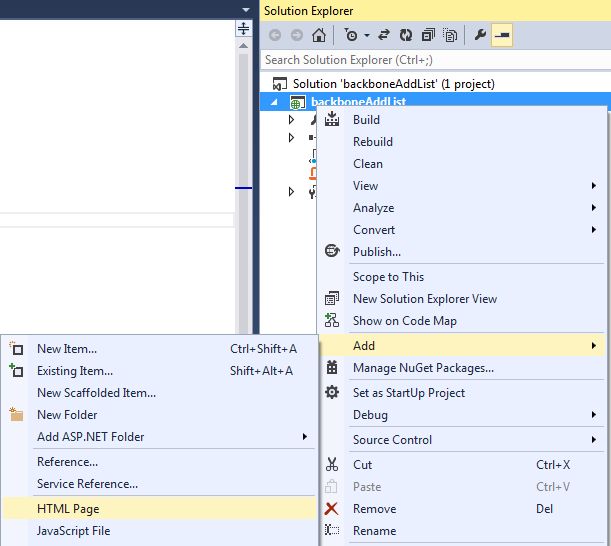Choose Set as StartUp Project
The width and height of the screenshot is (611, 546).
pos(461,393)
